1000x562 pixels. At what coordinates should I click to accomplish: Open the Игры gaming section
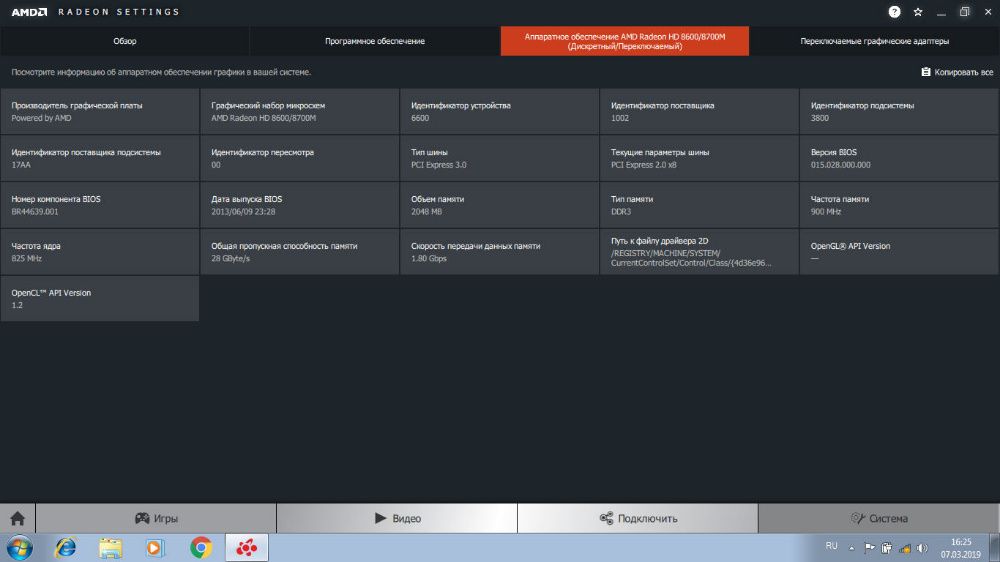pos(156,518)
